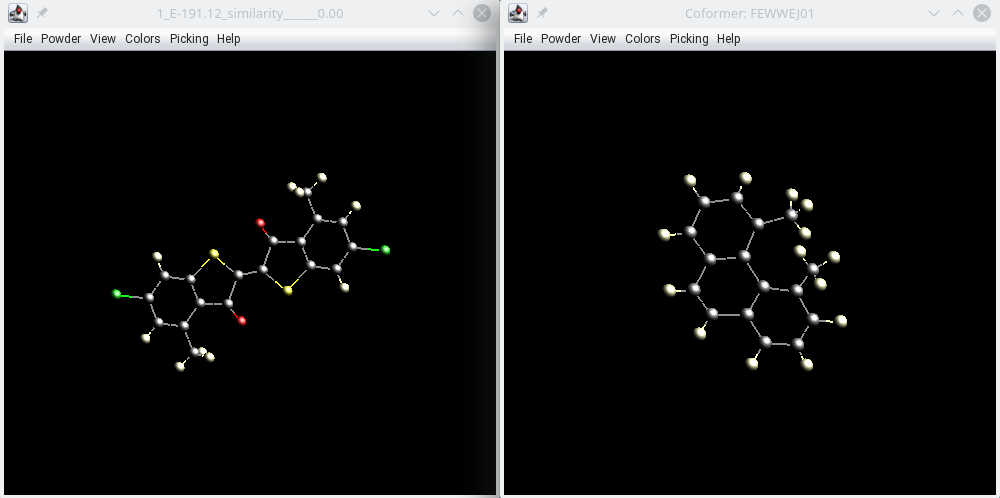1000x498 pixels.
Task: Minimize the Coformer: FEWWEJ01 window
Action: click(934, 13)
